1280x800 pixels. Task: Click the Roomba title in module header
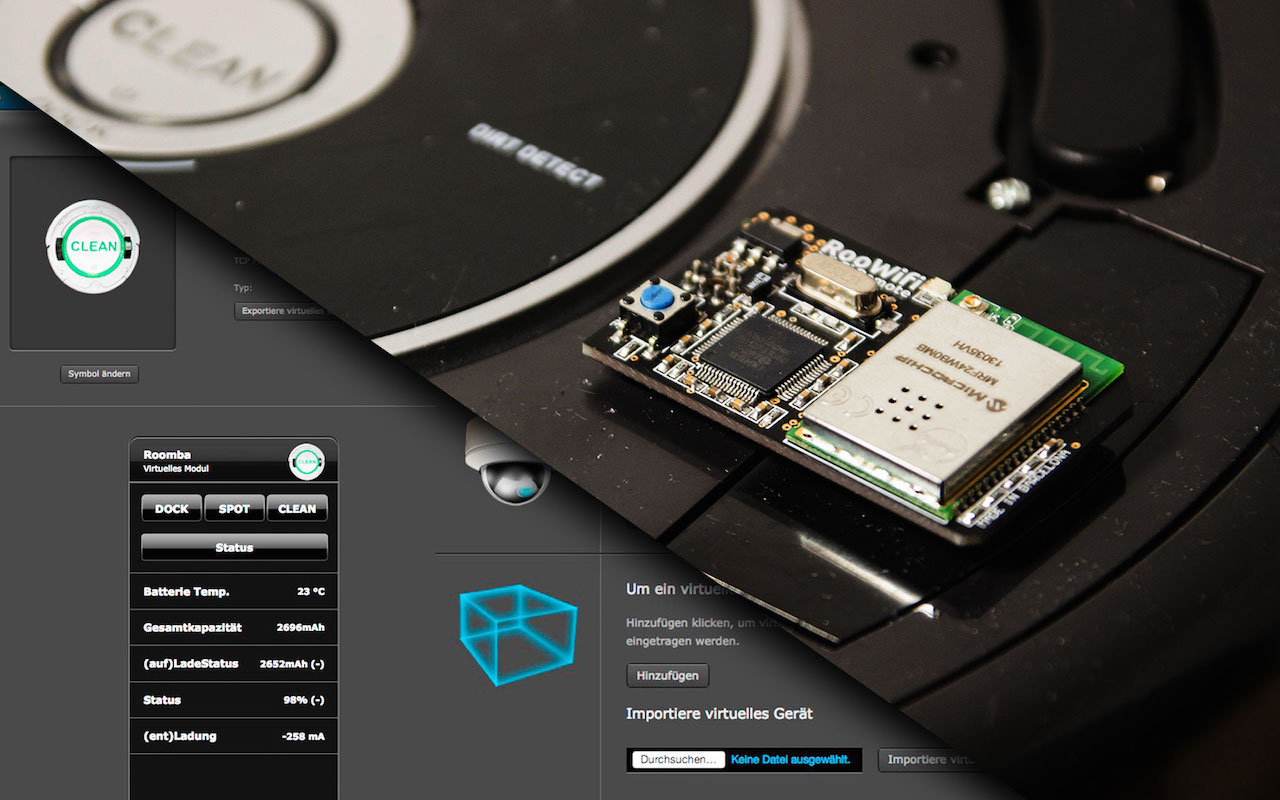pos(167,454)
